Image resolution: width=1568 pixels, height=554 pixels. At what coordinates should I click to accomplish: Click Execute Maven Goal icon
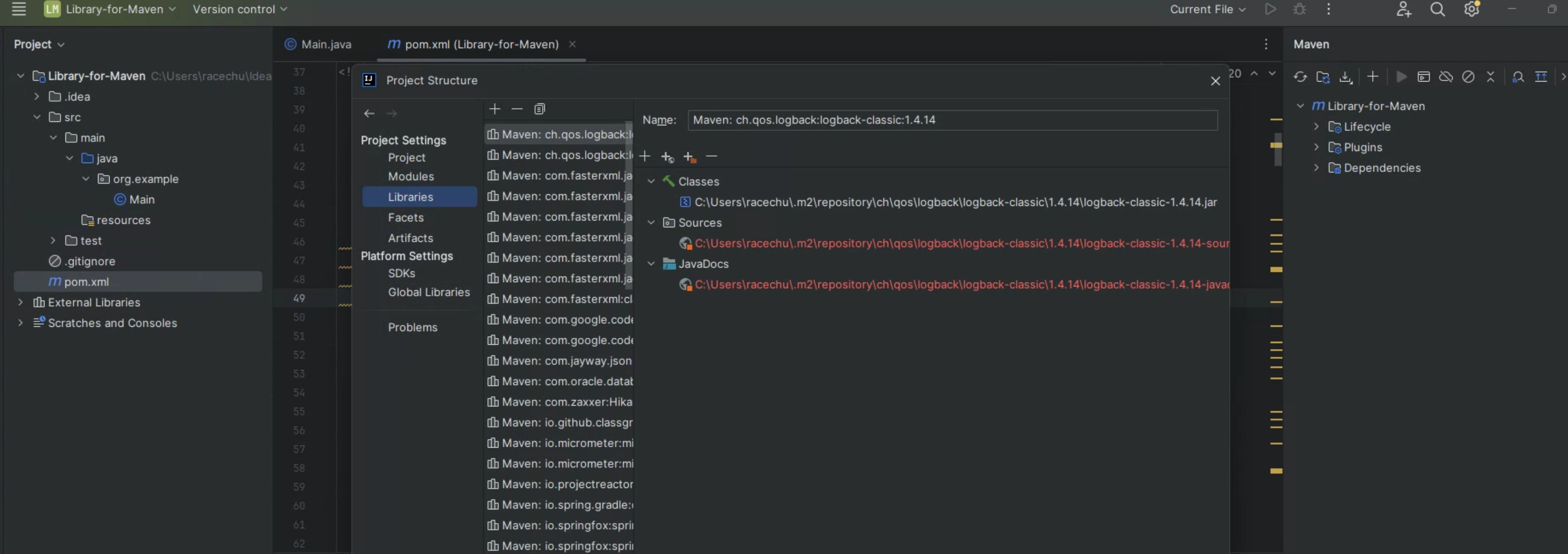(1423, 77)
